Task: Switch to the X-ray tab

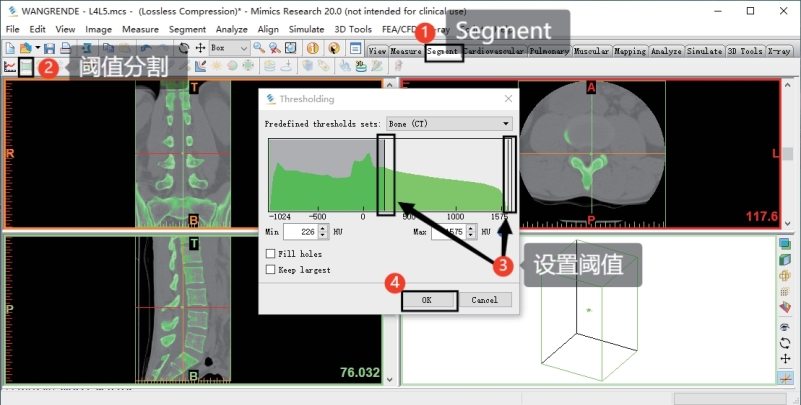Action: (779, 51)
